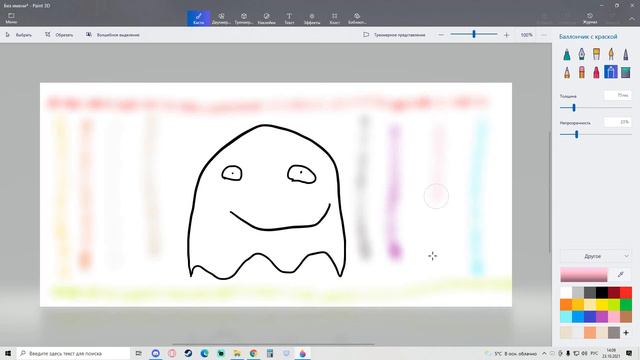The width and height of the screenshot is (640, 360).
Task: Select the Pencil tool
Action: 567,73
